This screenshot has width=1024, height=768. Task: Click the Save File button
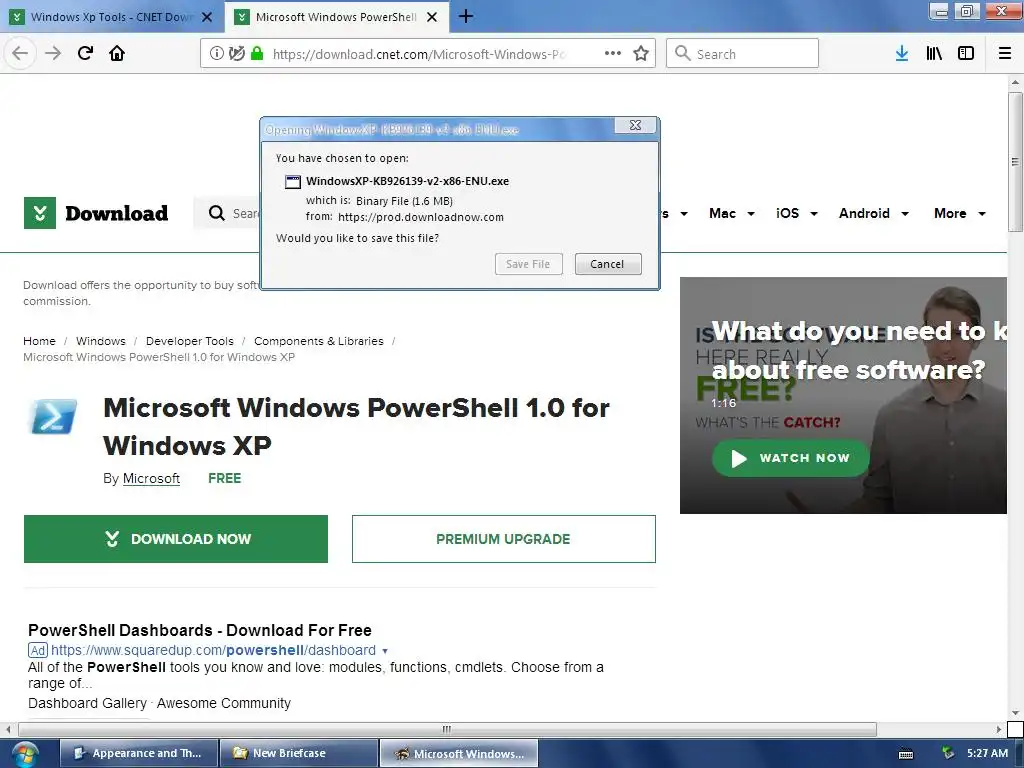click(528, 264)
